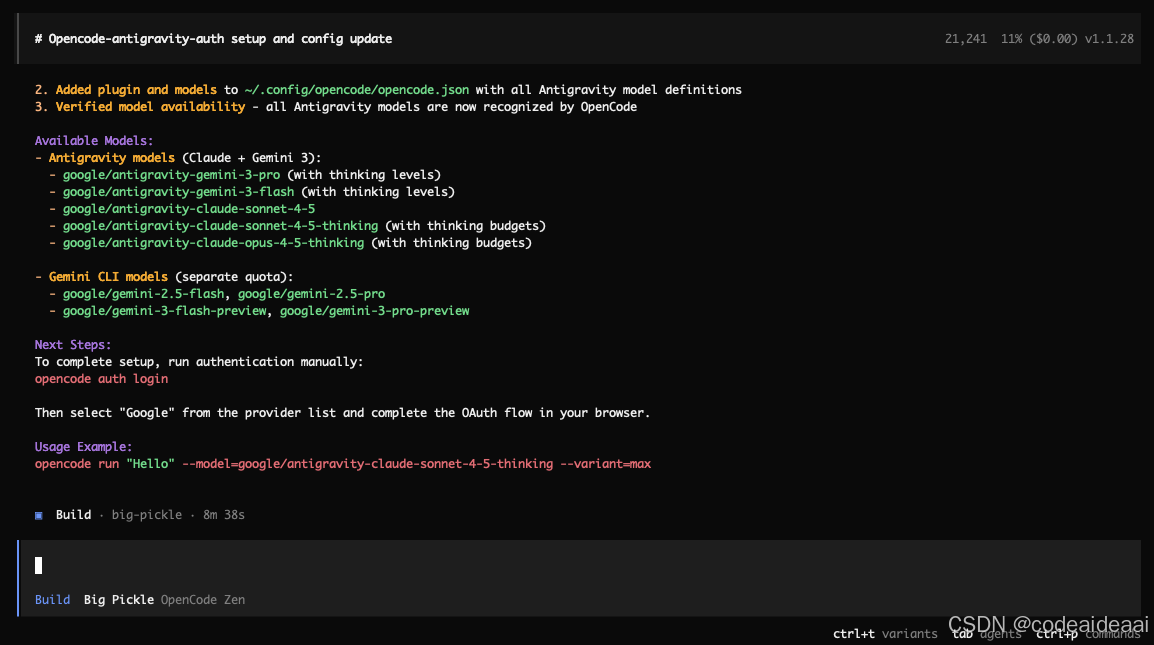Select "google/antigravity-gemini-3-flash" model text

point(178,191)
